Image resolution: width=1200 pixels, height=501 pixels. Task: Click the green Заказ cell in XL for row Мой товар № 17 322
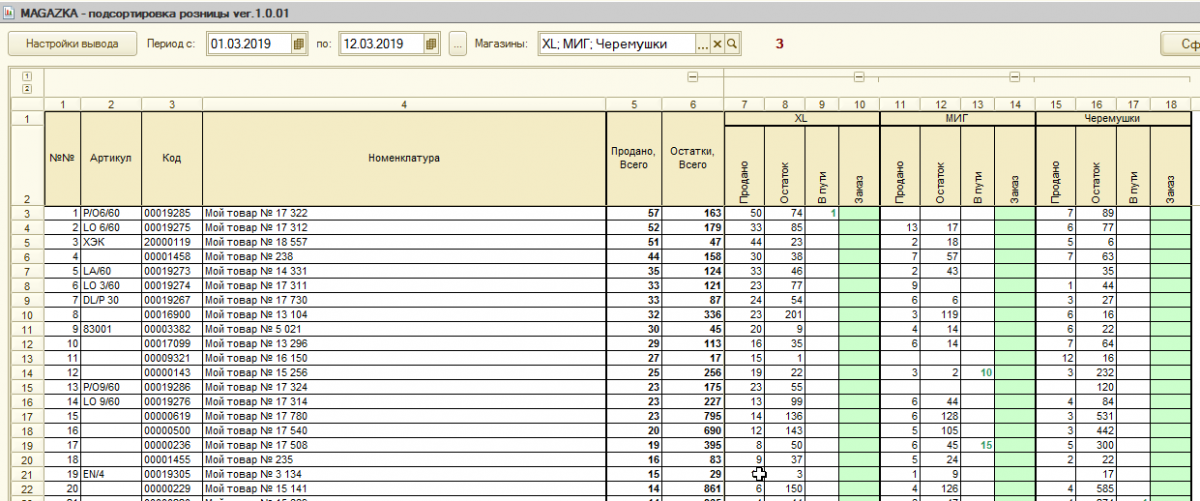859,213
